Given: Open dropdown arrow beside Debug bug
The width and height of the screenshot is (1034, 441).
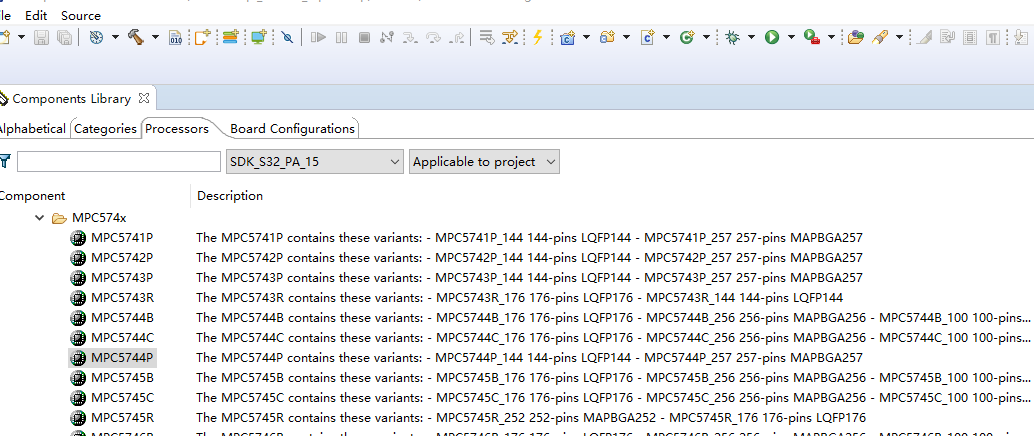Looking at the screenshot, I should coord(752,38).
